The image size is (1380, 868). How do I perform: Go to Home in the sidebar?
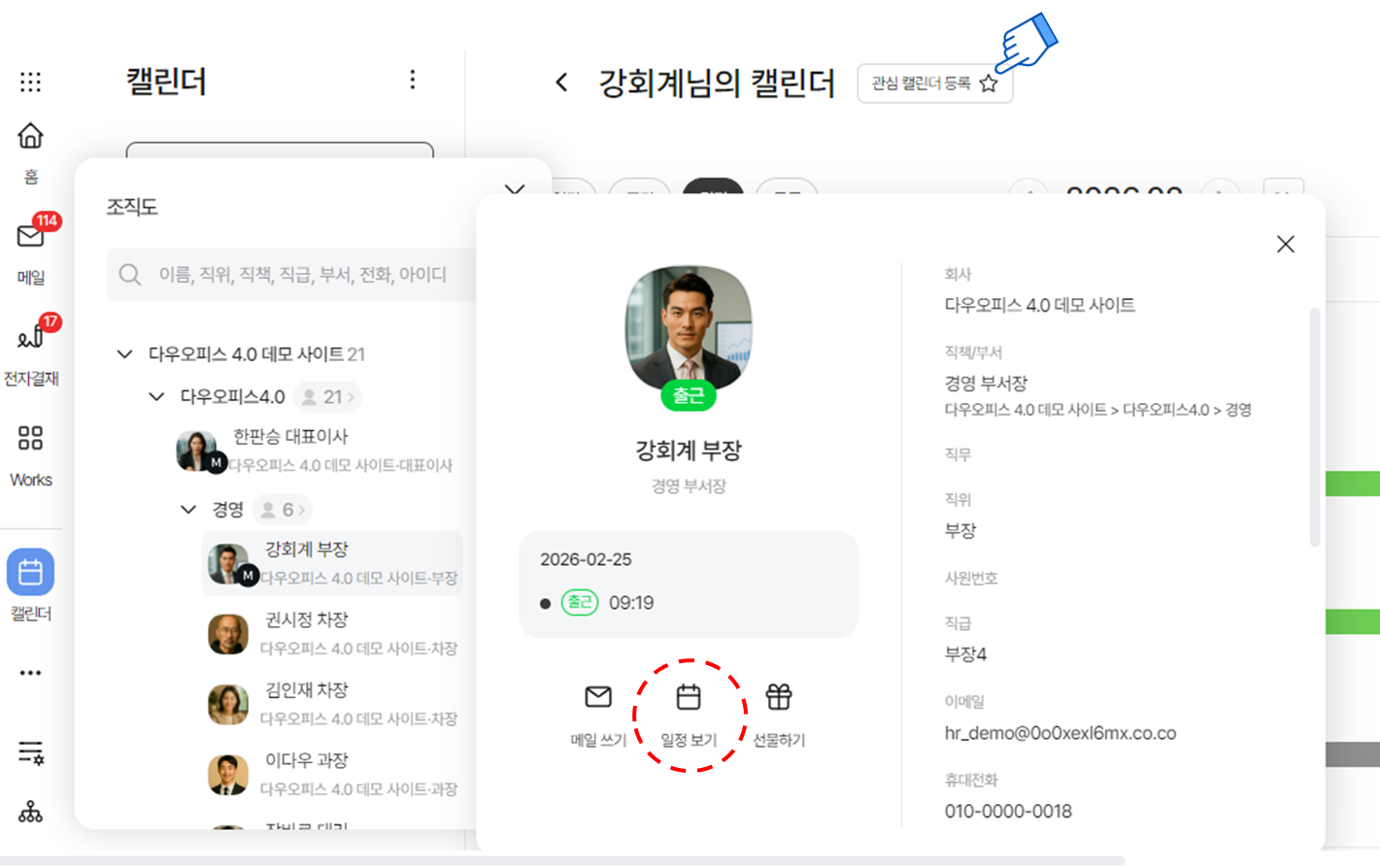click(30, 136)
